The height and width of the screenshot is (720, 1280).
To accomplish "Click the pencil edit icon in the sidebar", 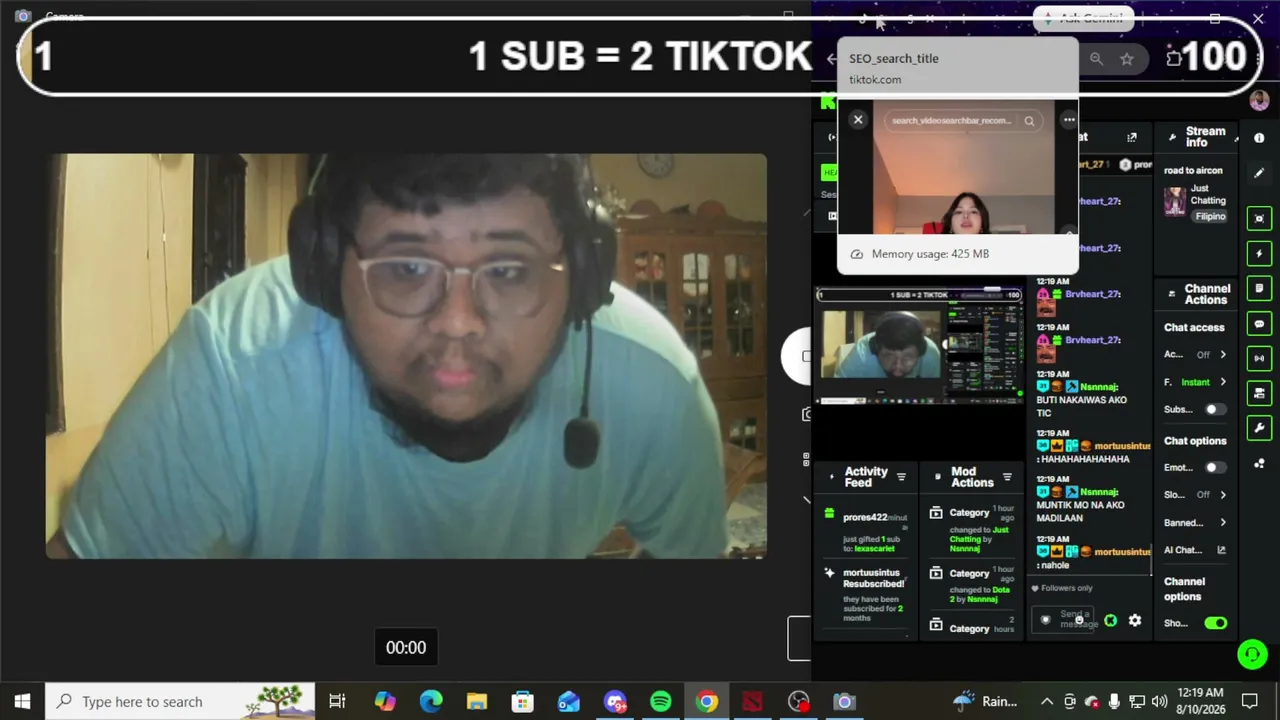I will pyautogui.click(x=1259, y=173).
